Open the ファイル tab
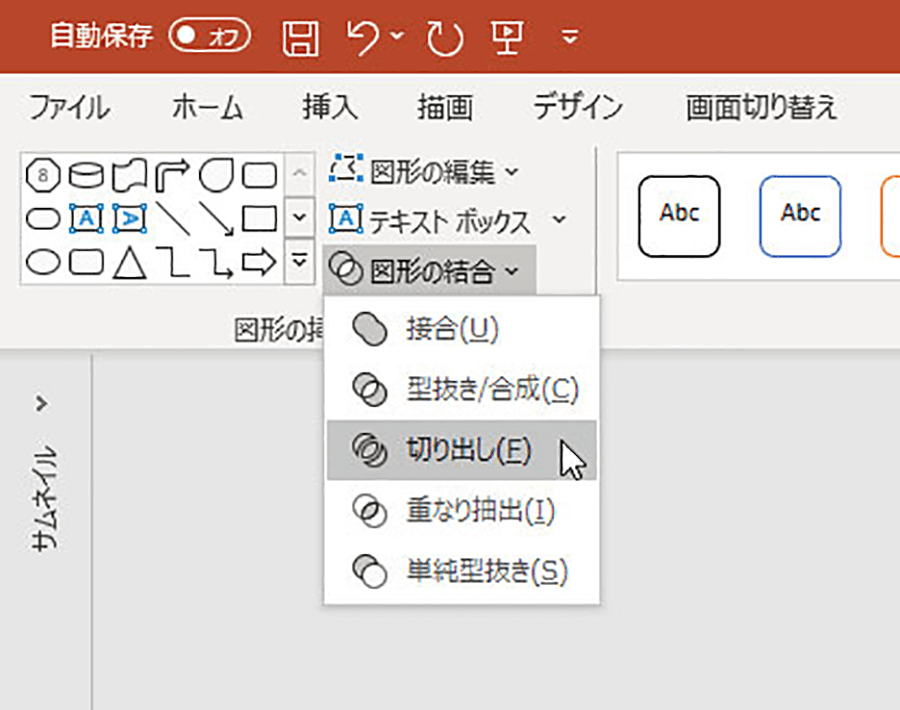This screenshot has width=900, height=710. [69, 107]
